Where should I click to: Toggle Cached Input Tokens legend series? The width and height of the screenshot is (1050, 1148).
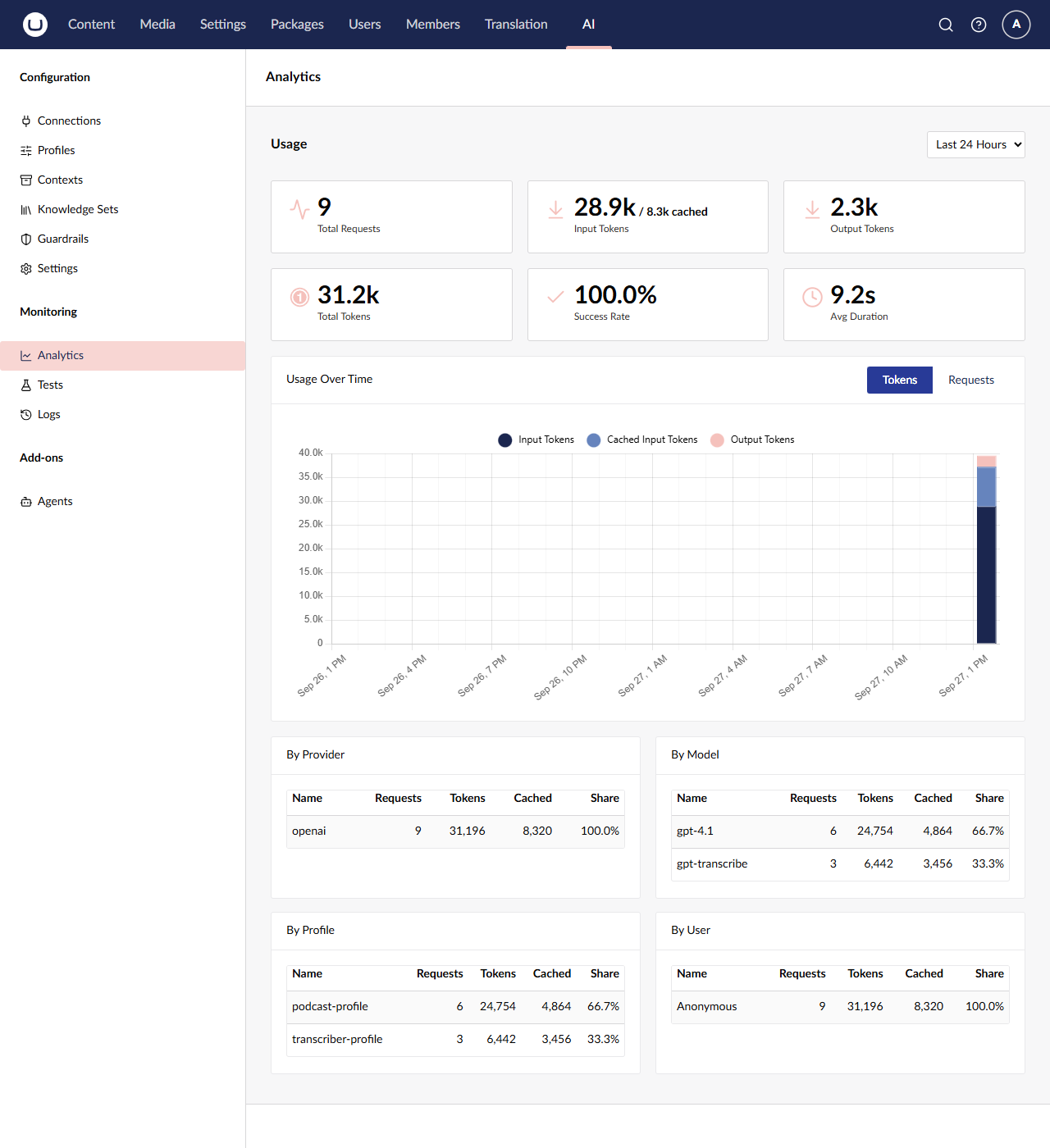click(x=642, y=440)
